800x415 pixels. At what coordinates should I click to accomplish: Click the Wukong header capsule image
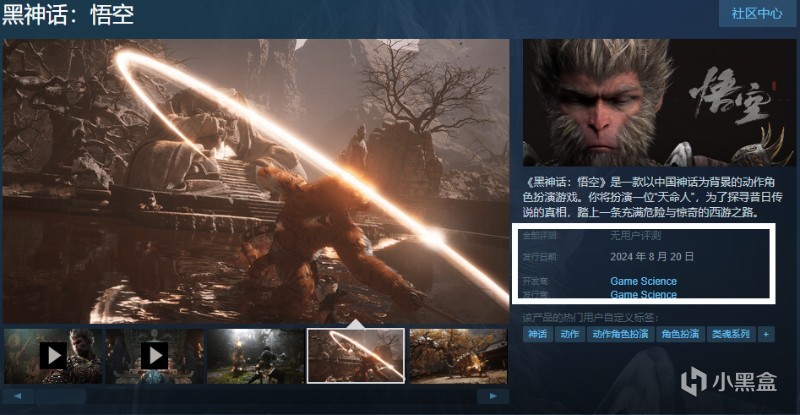click(659, 103)
